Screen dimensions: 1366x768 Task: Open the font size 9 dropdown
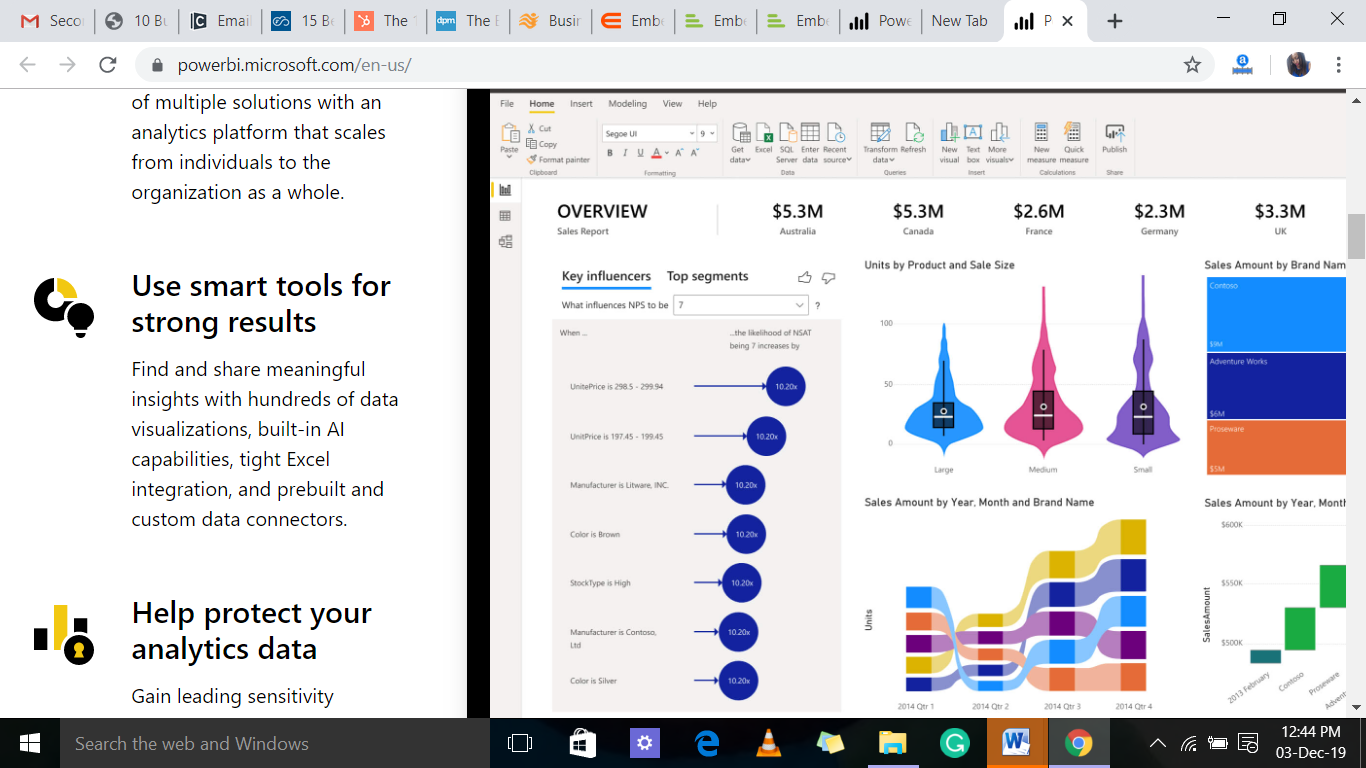(x=707, y=133)
